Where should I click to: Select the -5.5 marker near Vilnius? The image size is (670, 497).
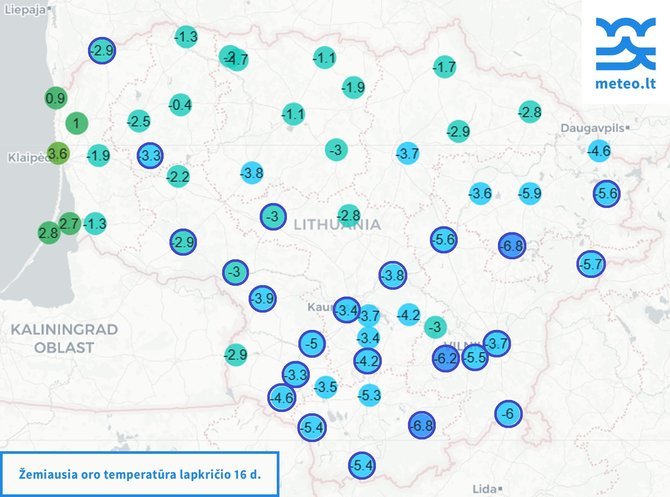point(475,357)
